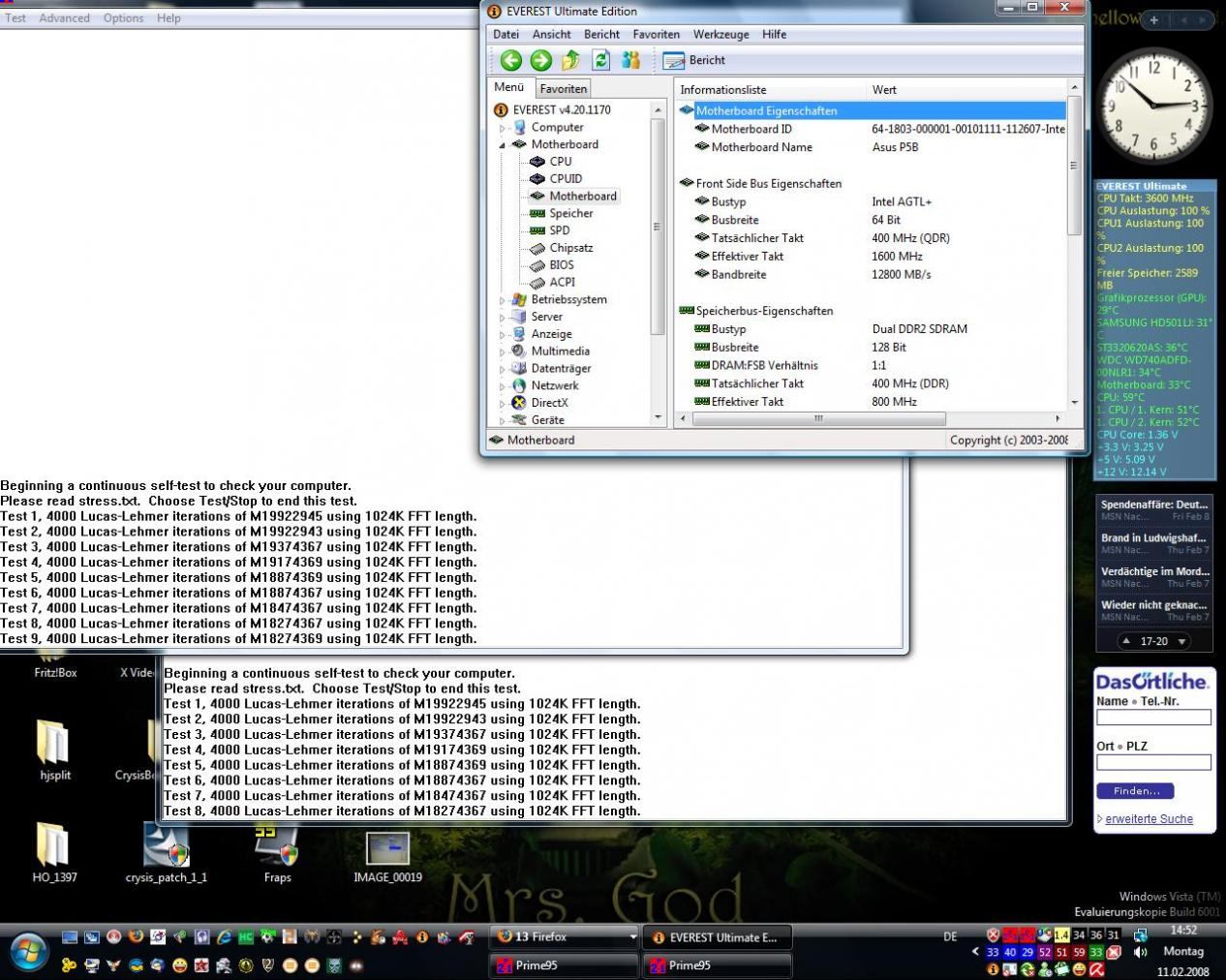This screenshot has height=980, width=1226.
Task: Open the Bericht report button
Action: 694,60
